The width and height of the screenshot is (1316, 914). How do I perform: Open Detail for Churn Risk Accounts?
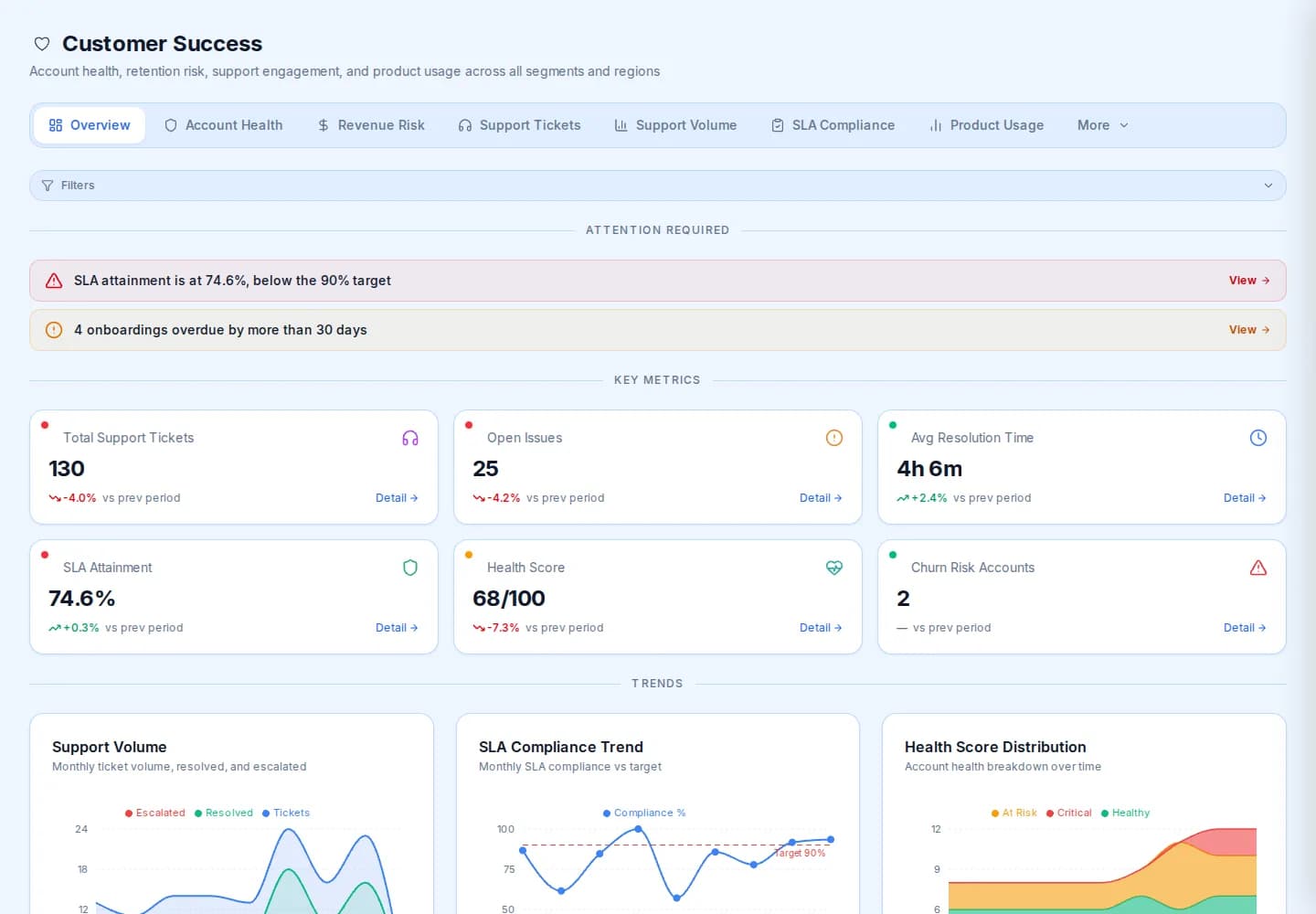click(x=1245, y=628)
